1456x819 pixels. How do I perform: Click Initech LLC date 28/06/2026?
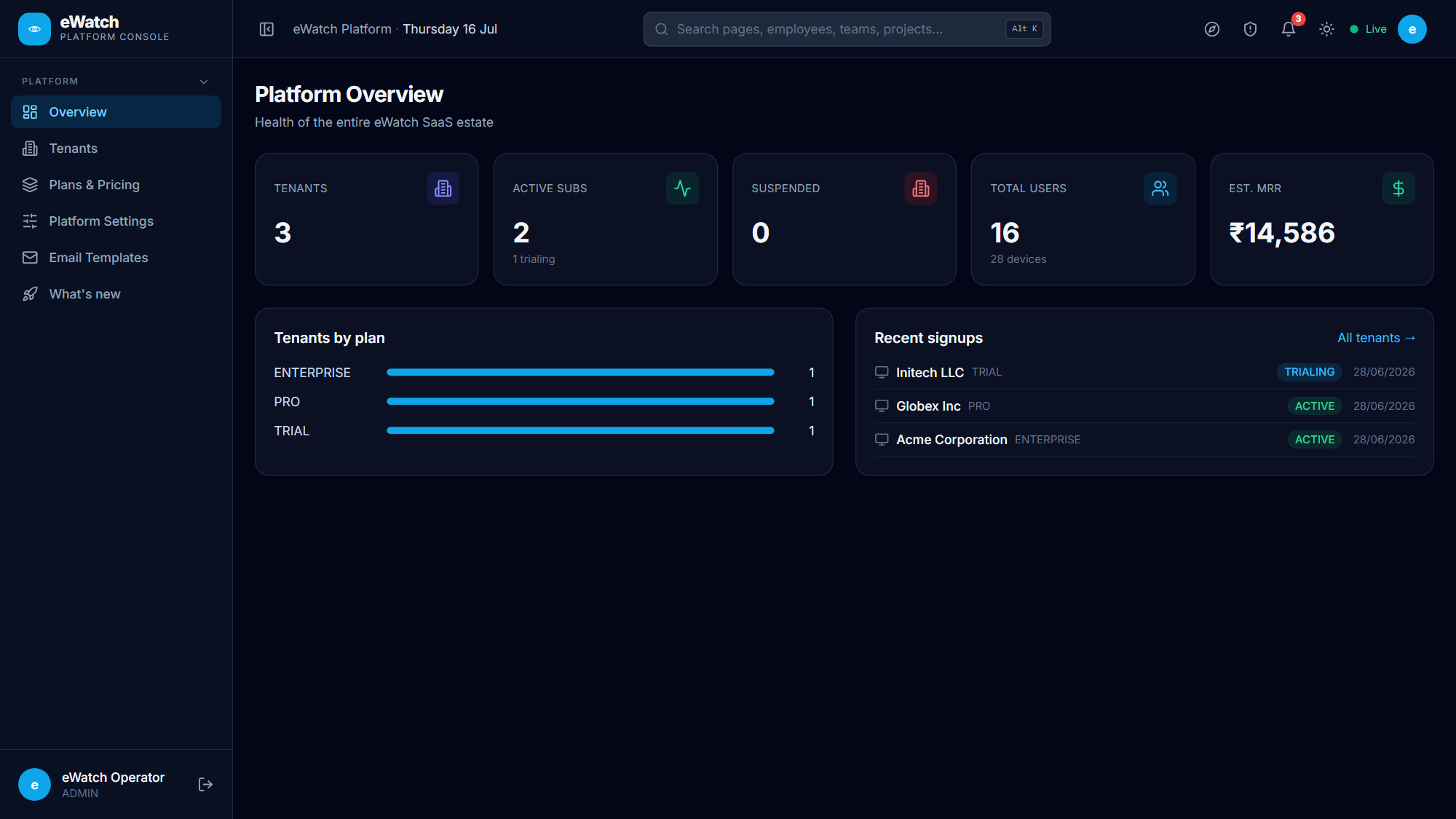[x=1384, y=372]
